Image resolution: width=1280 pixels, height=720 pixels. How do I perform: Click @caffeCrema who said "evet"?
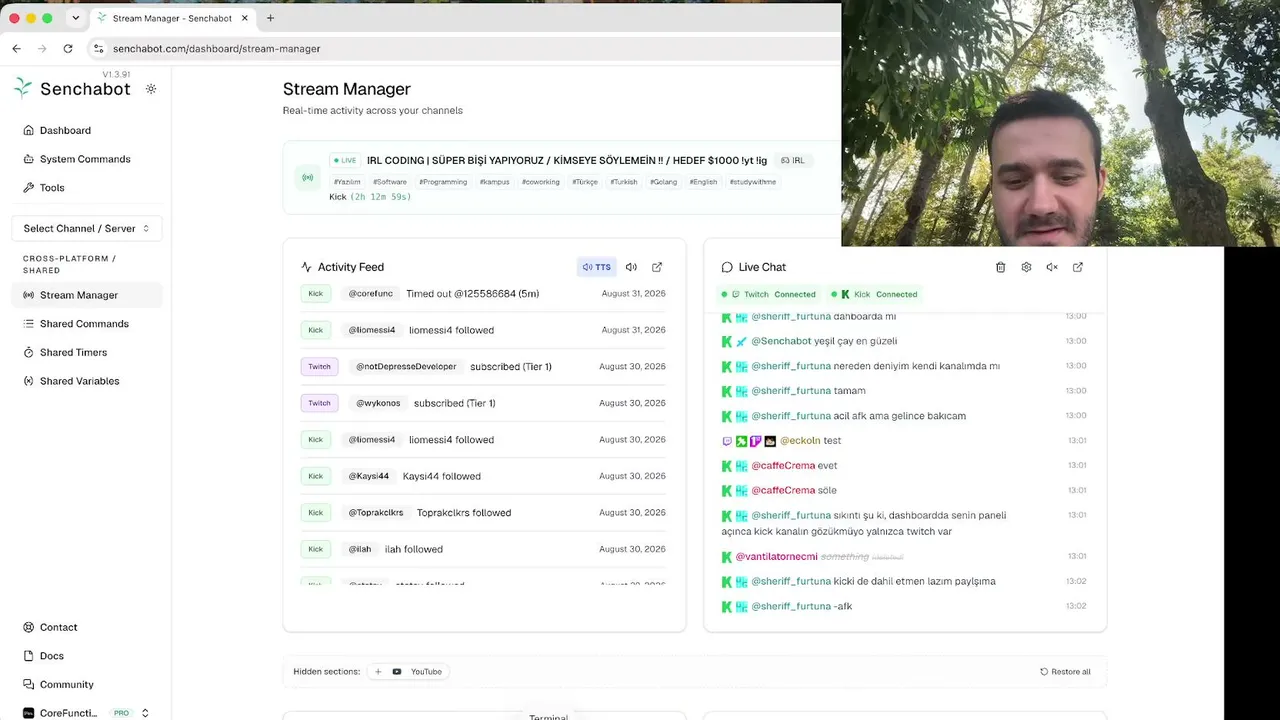[x=783, y=465]
